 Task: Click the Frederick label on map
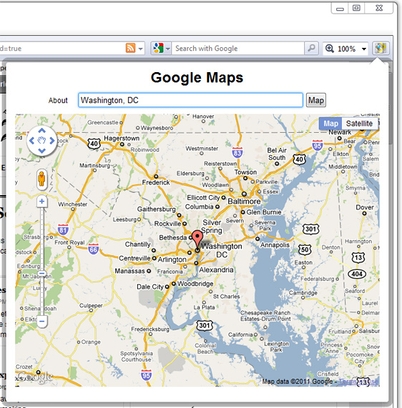(156, 182)
